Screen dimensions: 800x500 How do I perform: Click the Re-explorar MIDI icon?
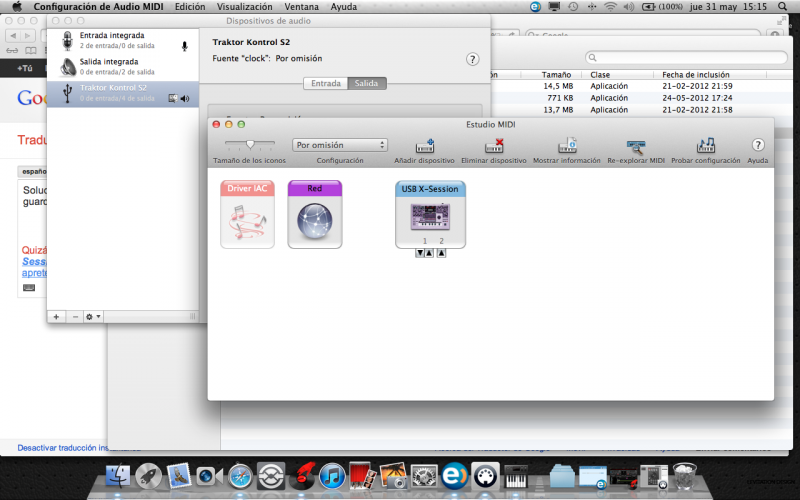click(x=636, y=146)
